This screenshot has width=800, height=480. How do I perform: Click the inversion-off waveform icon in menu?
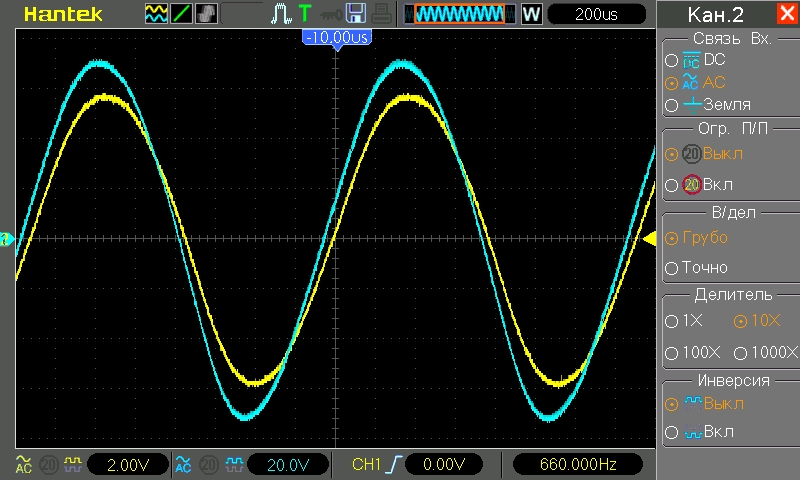click(693, 403)
